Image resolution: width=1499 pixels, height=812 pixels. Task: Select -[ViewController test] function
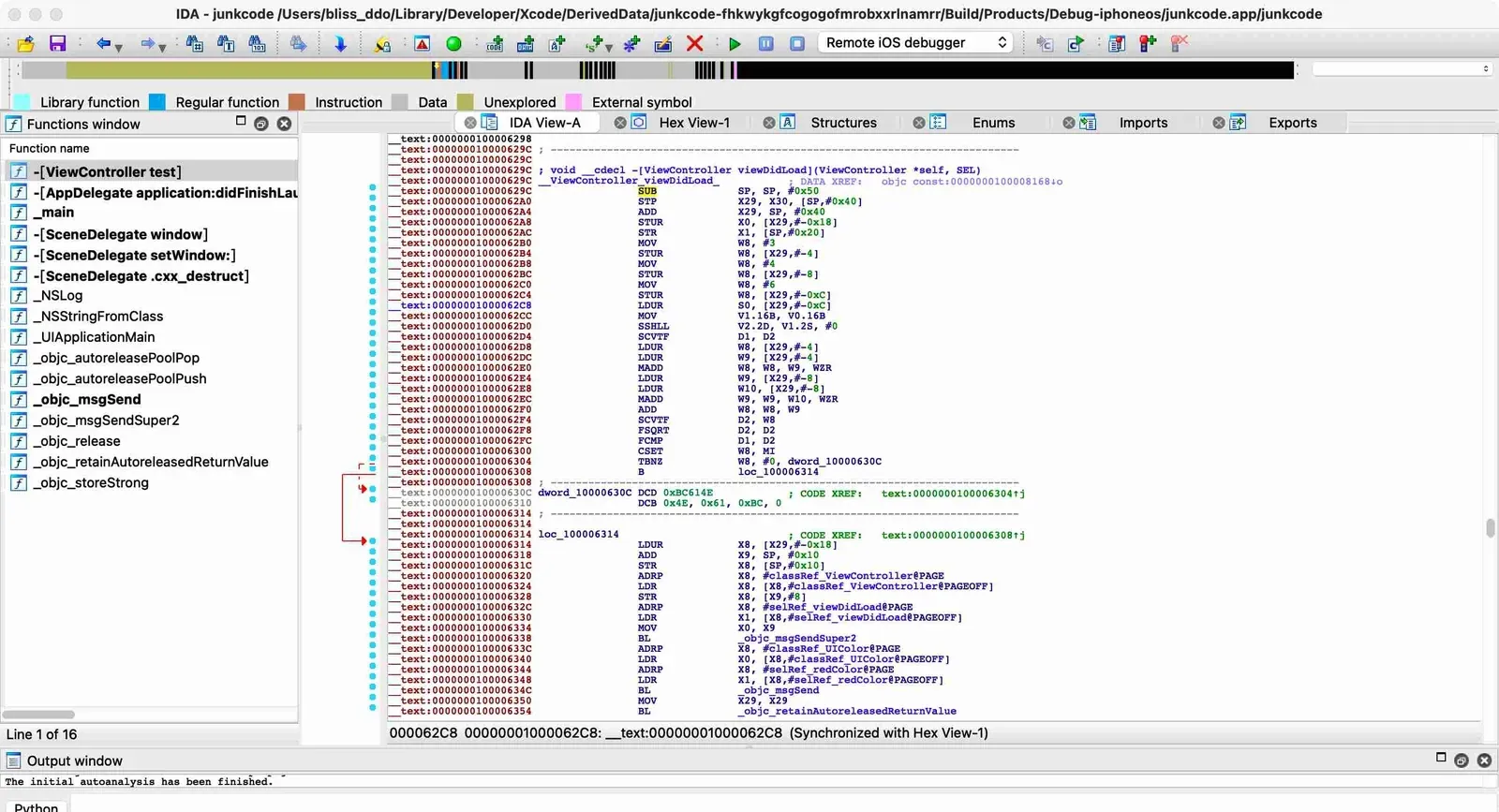(150, 171)
